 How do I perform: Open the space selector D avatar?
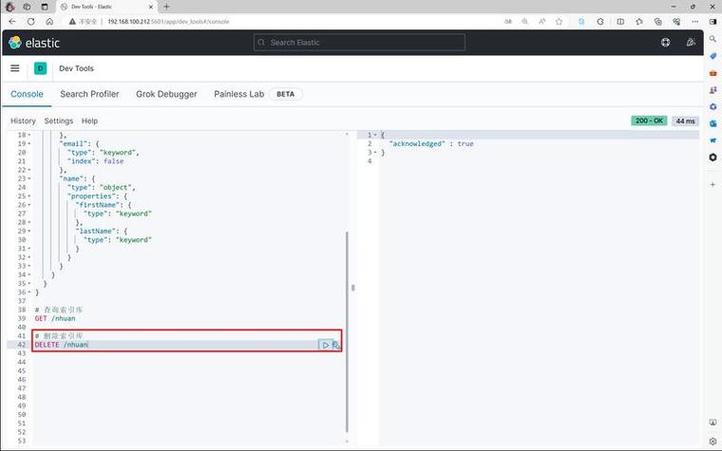(x=41, y=68)
